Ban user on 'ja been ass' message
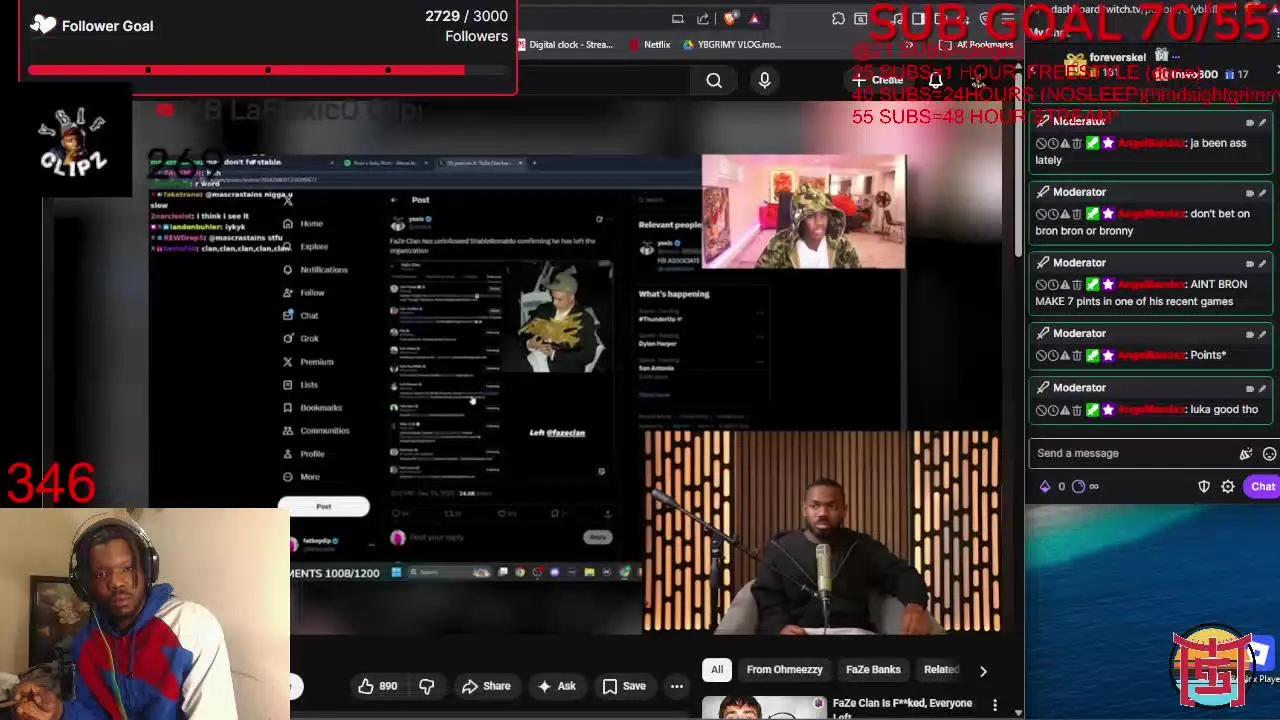This screenshot has height=720, width=1280. (x=1041, y=143)
